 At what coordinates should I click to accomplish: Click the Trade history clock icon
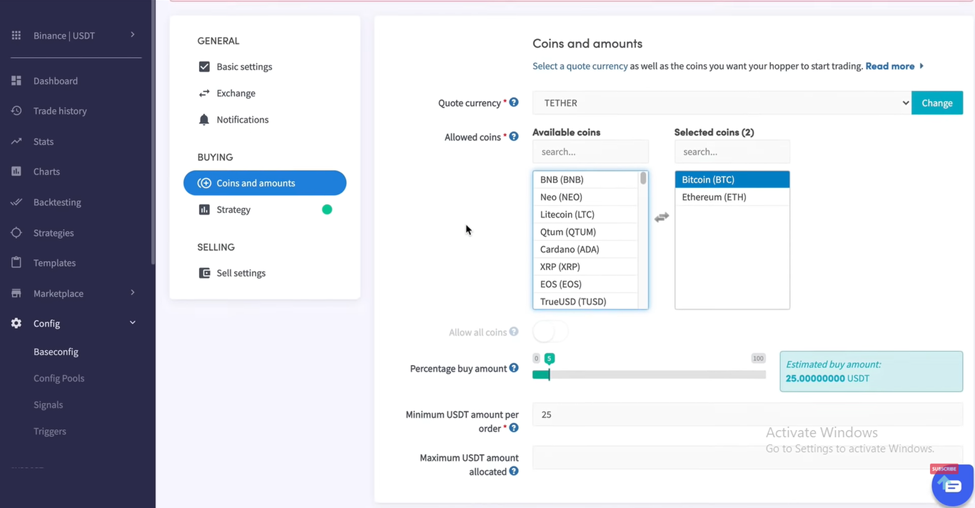[x=16, y=111]
